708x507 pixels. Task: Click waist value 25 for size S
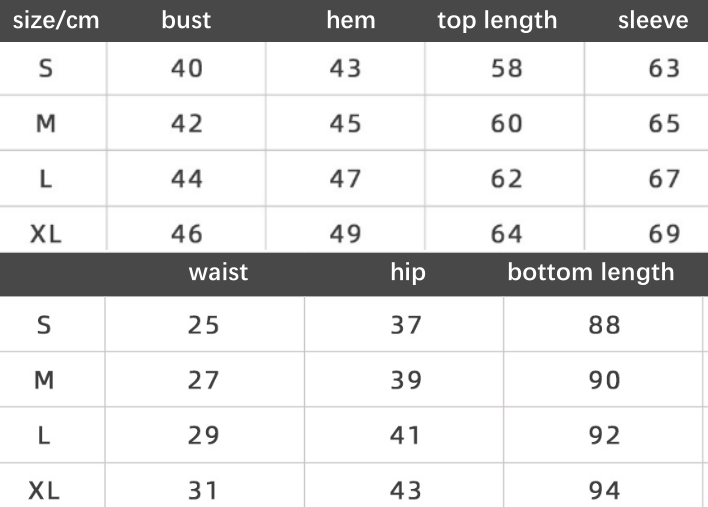(x=203, y=325)
